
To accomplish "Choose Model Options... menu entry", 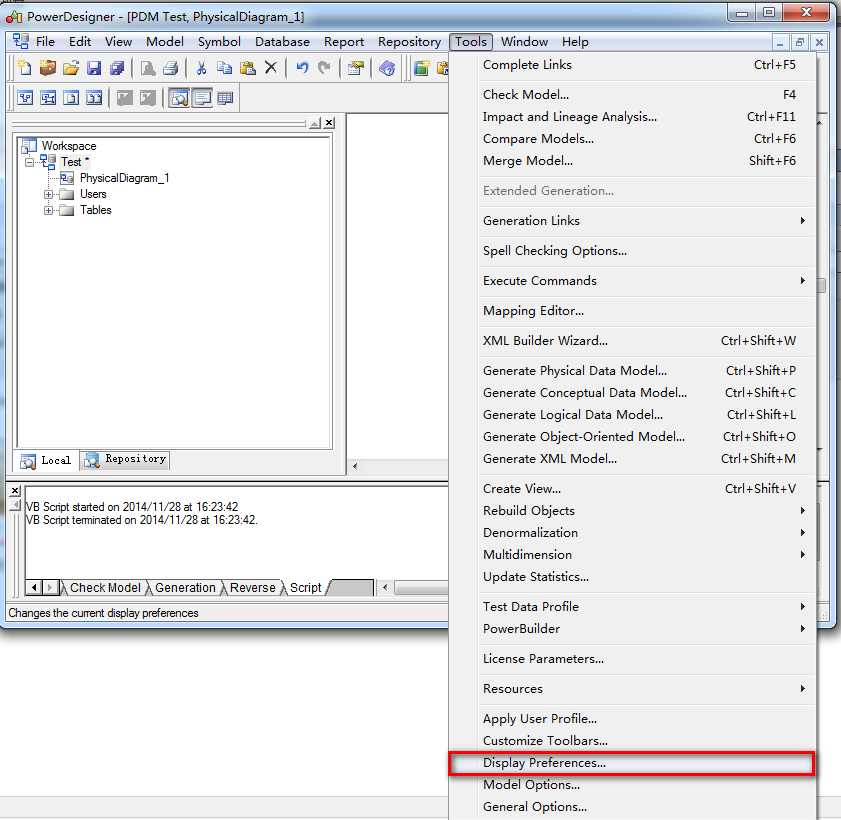I will (632, 785).
